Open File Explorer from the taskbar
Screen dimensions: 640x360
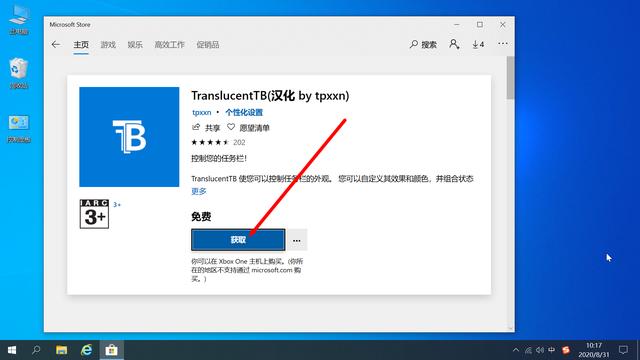(62, 350)
